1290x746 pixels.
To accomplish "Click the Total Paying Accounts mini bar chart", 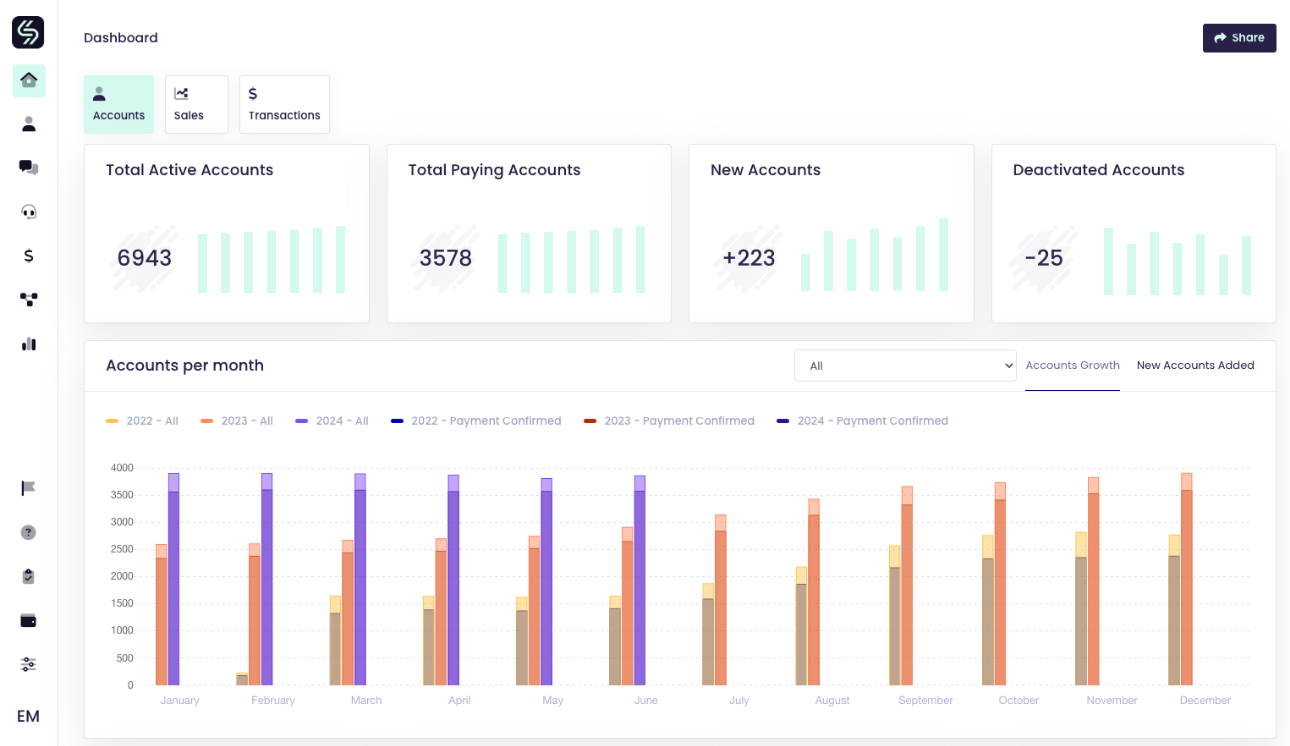I will click(571, 259).
